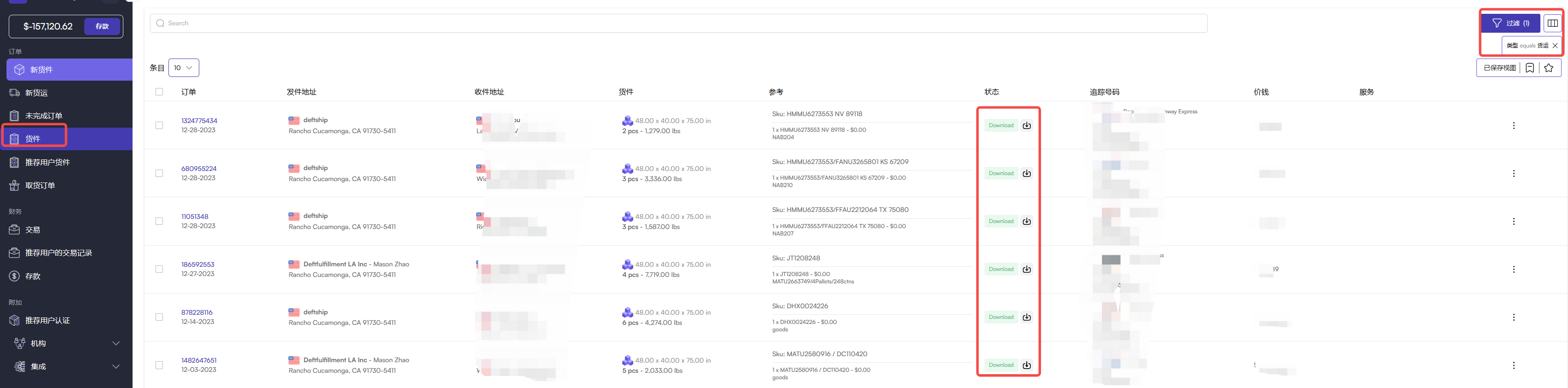Open three-dot menu for order 186592553
This screenshot has width=1568, height=388.
pos(1513,269)
